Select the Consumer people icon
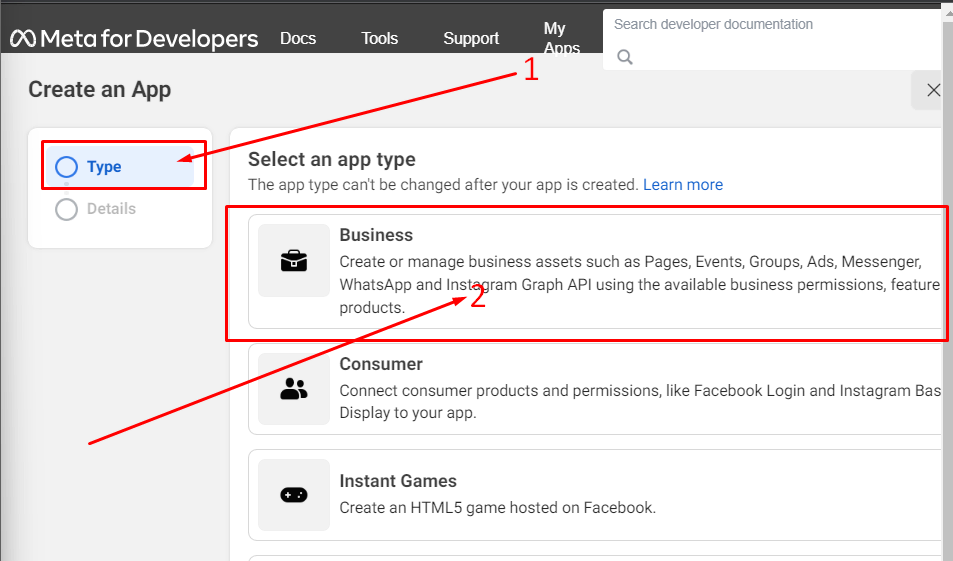The image size is (953, 561). click(x=294, y=390)
